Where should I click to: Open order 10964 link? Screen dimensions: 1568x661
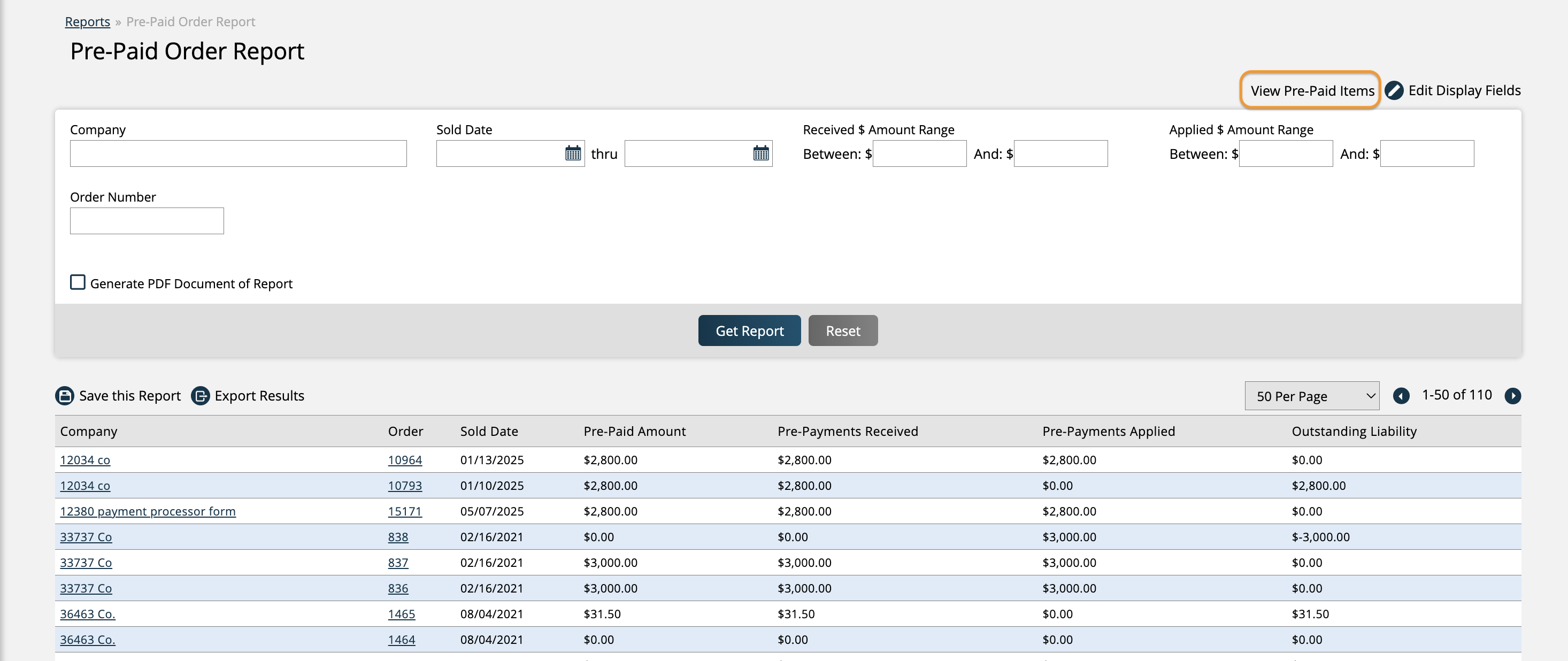405,460
